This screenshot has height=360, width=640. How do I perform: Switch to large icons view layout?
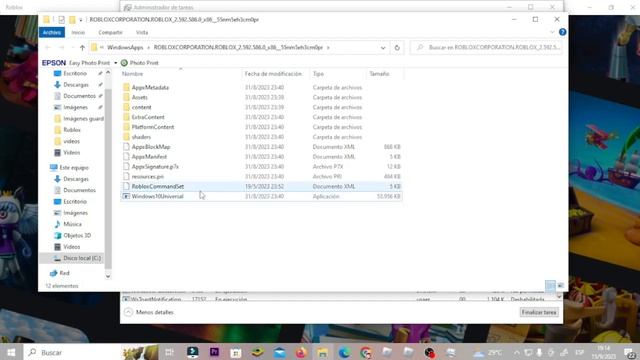coord(561,286)
